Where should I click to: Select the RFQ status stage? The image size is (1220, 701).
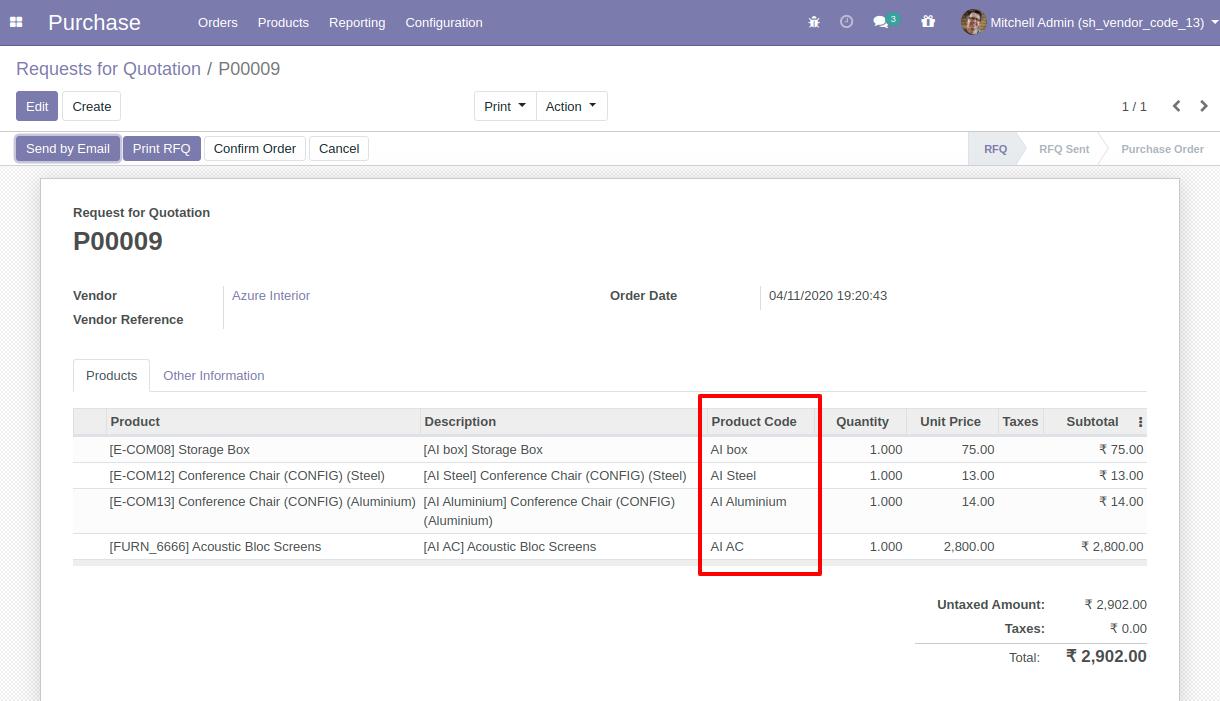coord(995,149)
